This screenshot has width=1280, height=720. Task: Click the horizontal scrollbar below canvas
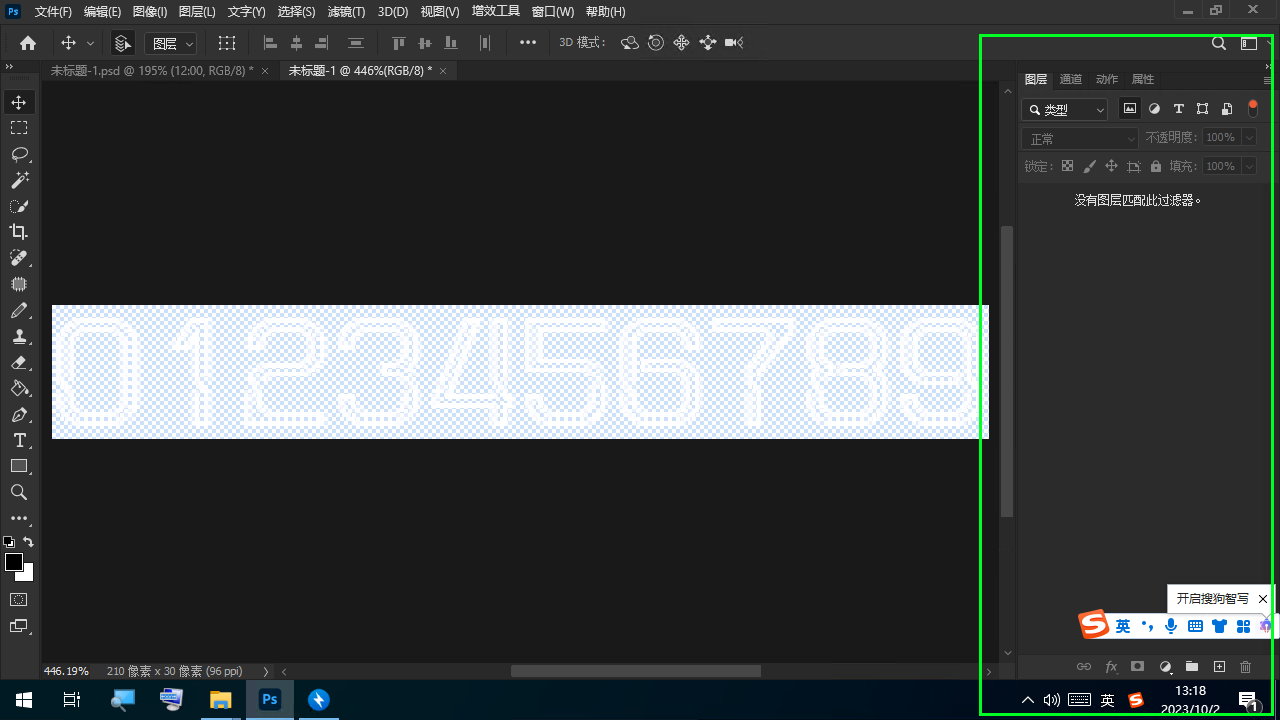pyautogui.click(x=635, y=672)
